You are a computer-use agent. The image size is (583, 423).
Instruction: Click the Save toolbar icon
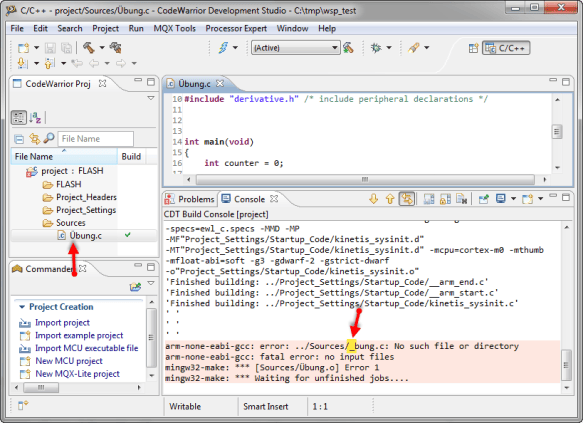tap(50, 48)
